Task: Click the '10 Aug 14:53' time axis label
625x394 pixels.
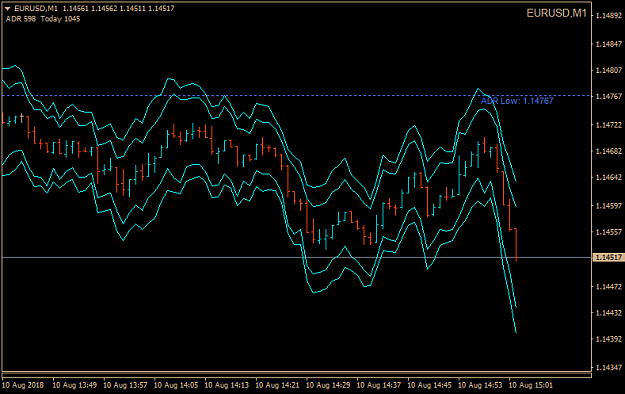Action: pyautogui.click(x=480, y=385)
